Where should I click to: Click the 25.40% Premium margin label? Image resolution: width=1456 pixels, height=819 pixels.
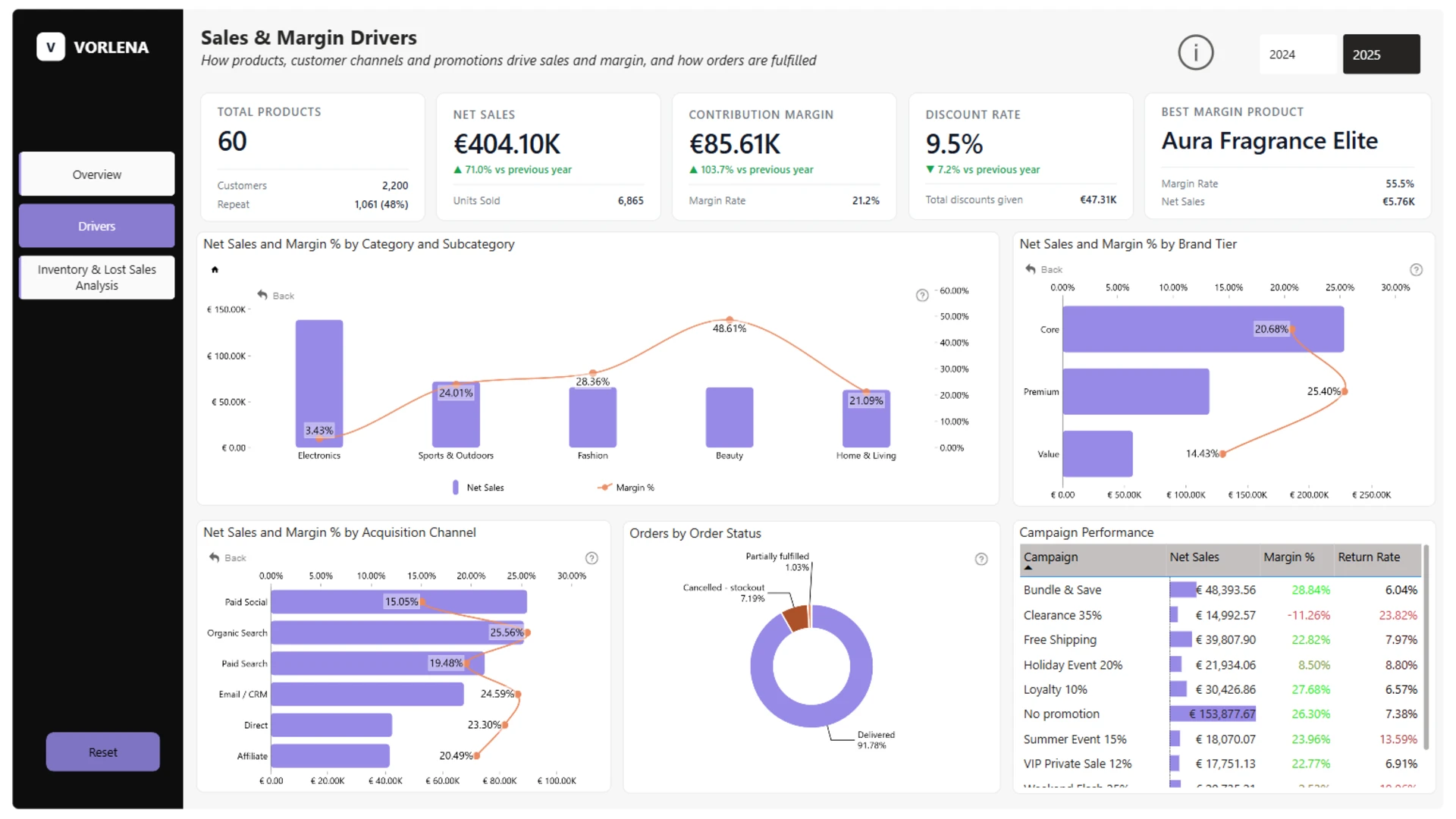(1324, 391)
